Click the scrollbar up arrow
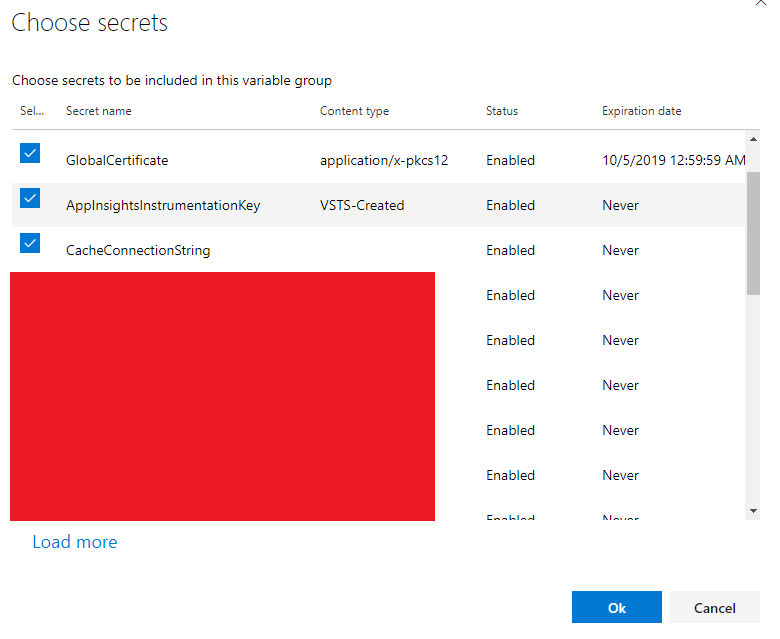The width and height of the screenshot is (780, 639). pos(753,139)
